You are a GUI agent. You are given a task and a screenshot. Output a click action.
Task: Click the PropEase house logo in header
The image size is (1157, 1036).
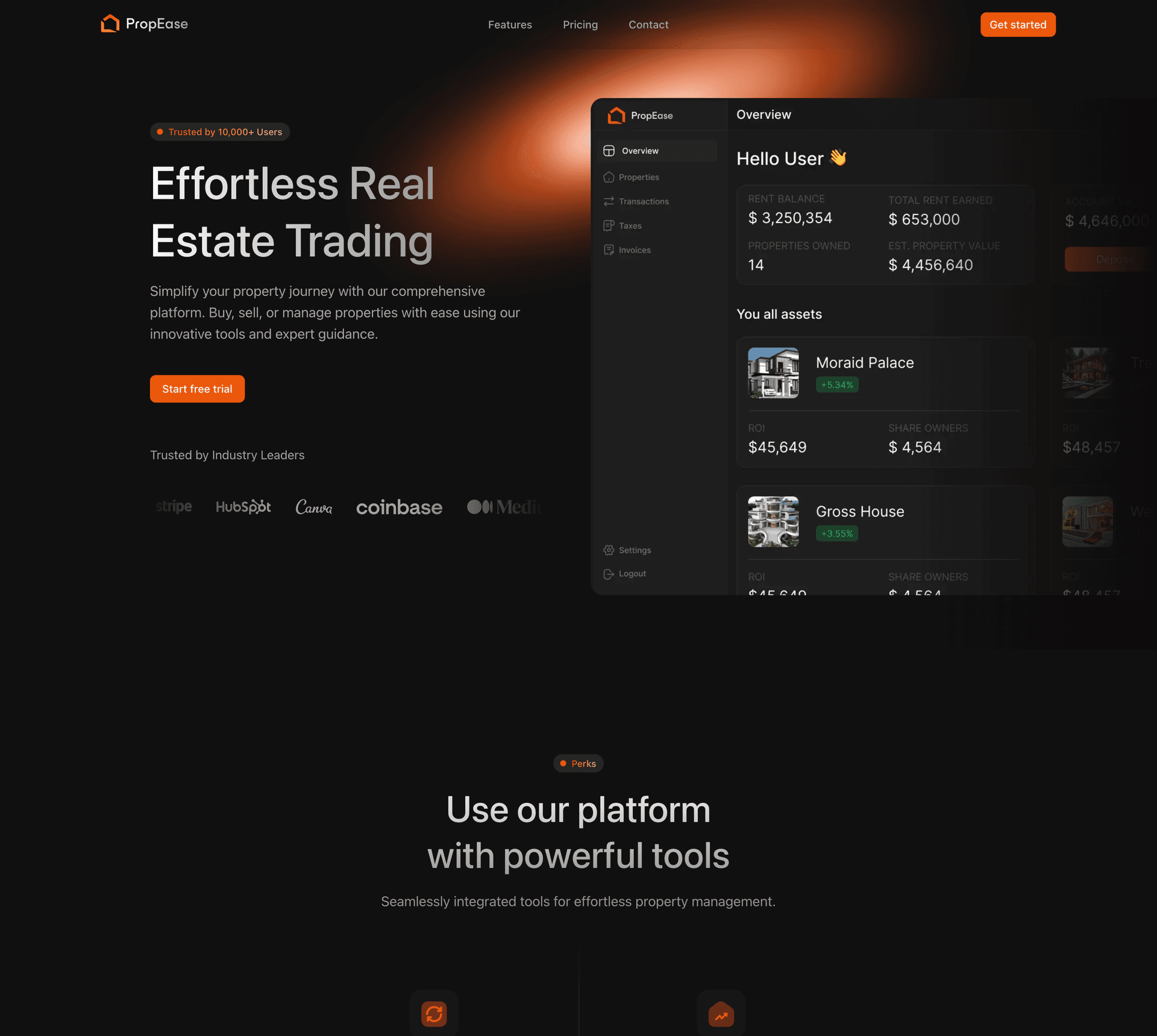click(x=110, y=24)
